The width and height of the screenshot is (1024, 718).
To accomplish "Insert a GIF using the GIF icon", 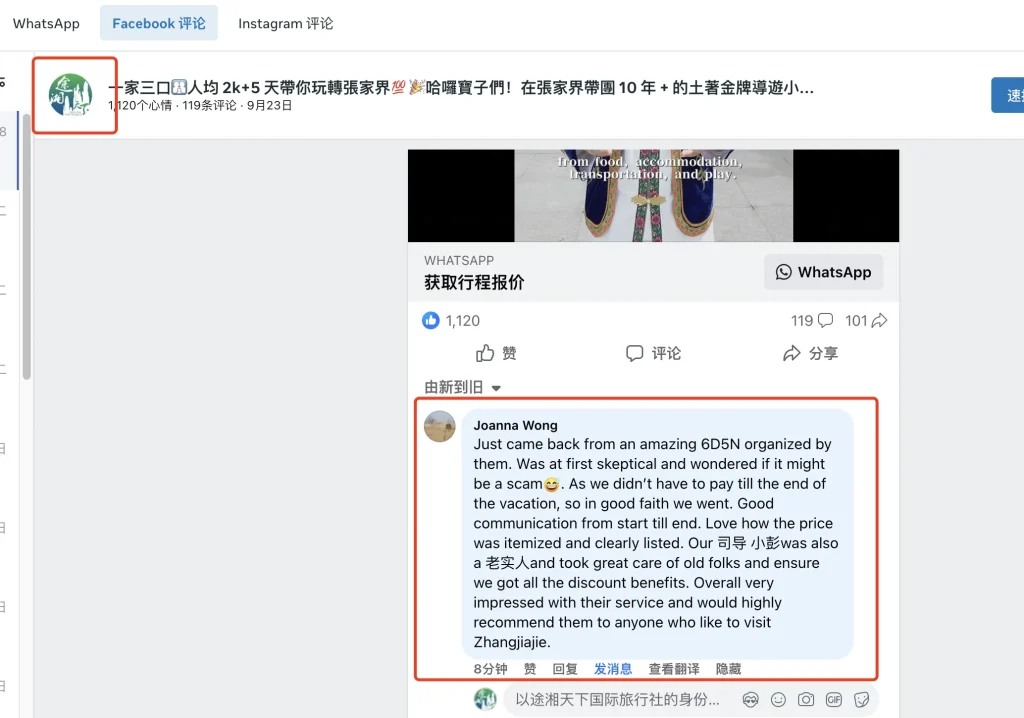I will click(x=834, y=700).
